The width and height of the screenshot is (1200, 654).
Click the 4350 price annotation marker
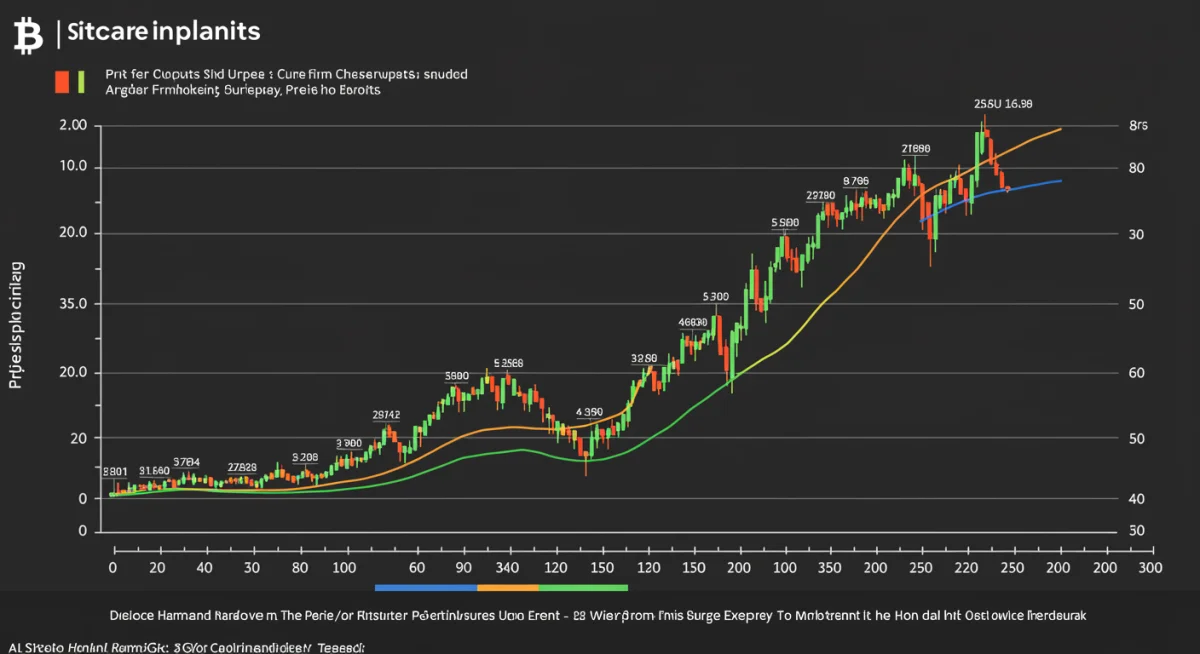(589, 410)
